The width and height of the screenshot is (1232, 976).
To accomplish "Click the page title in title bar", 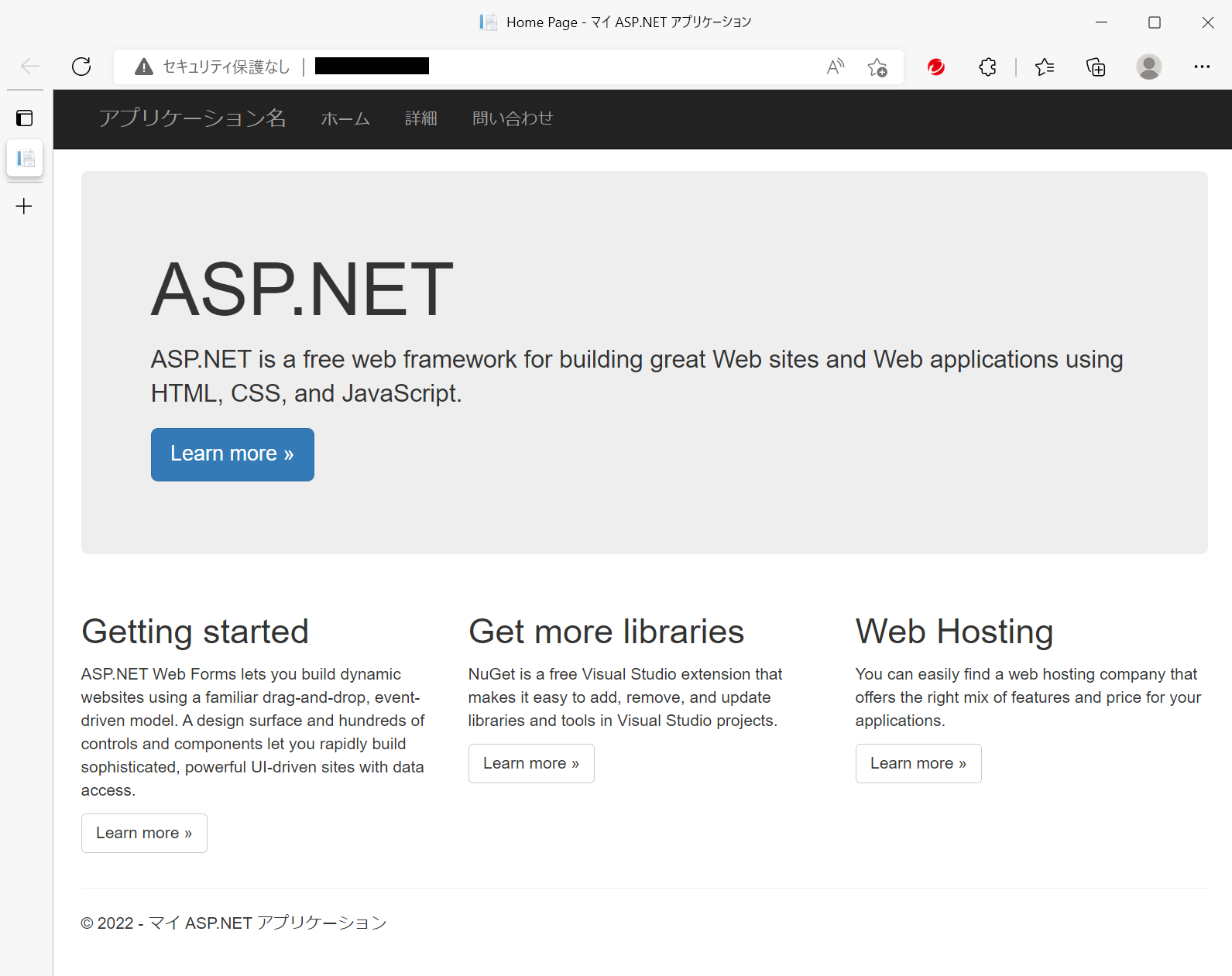I will click(629, 22).
